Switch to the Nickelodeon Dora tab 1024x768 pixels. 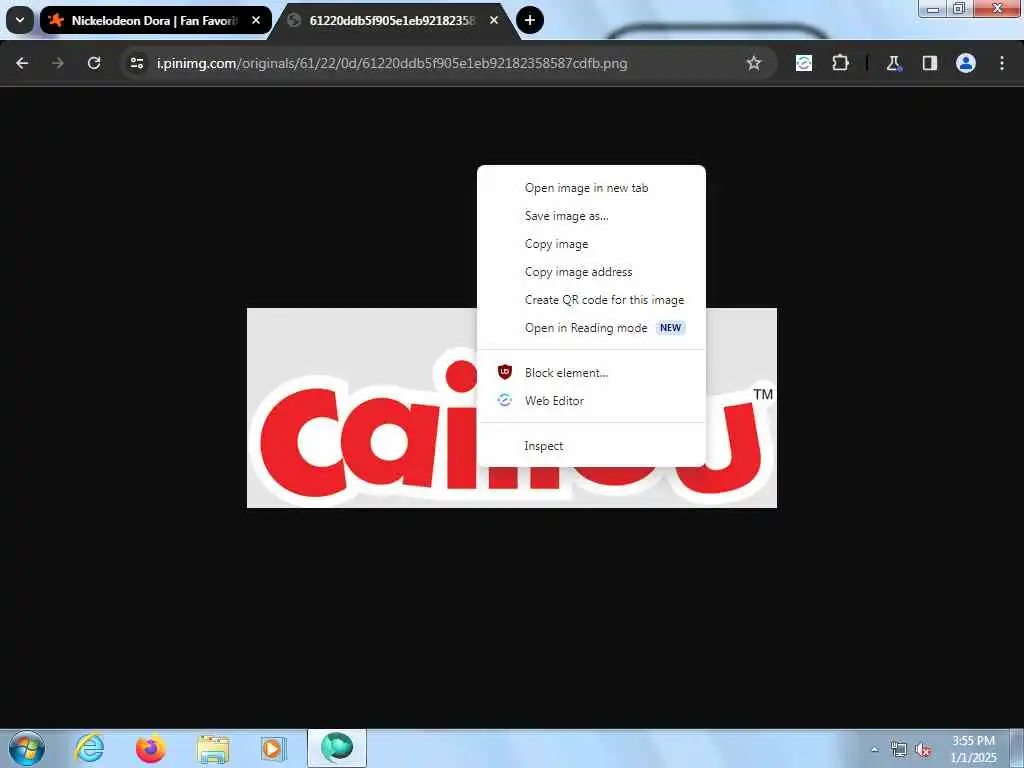pyautogui.click(x=156, y=20)
